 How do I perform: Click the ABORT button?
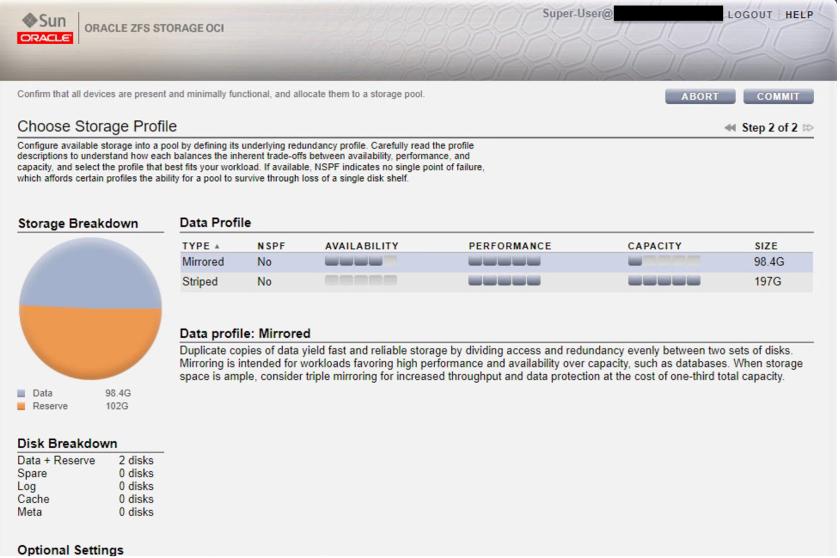point(702,96)
